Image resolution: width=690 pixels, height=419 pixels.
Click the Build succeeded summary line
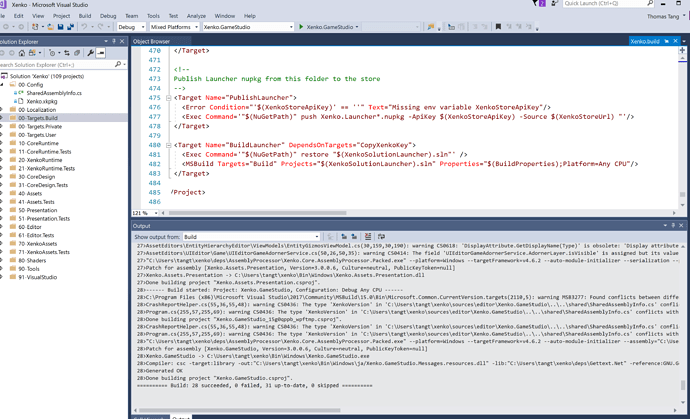coord(255,386)
